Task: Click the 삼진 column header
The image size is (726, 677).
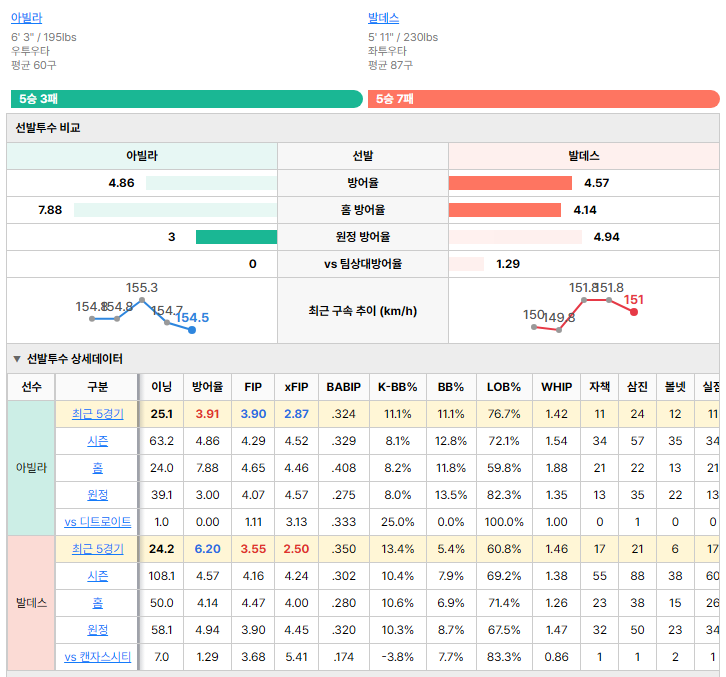Action: coord(637,387)
